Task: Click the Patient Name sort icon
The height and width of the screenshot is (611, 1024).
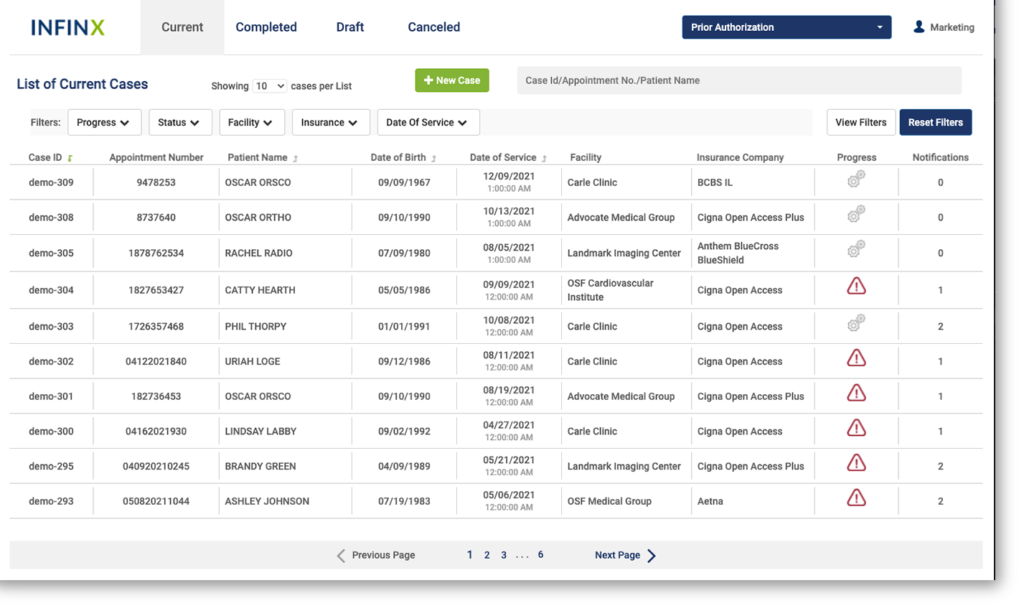Action: (x=295, y=158)
